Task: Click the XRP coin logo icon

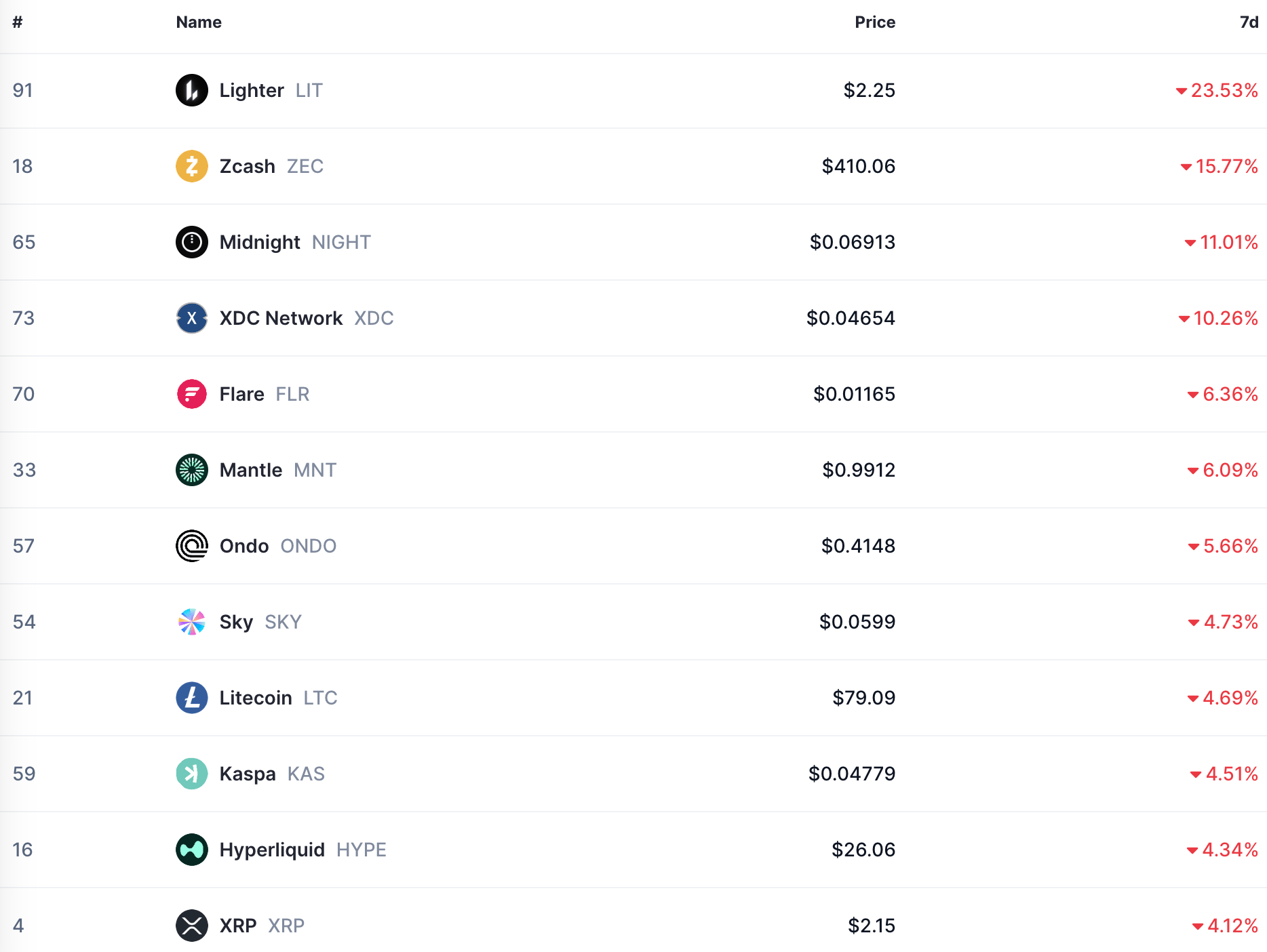Action: pyautogui.click(x=192, y=926)
